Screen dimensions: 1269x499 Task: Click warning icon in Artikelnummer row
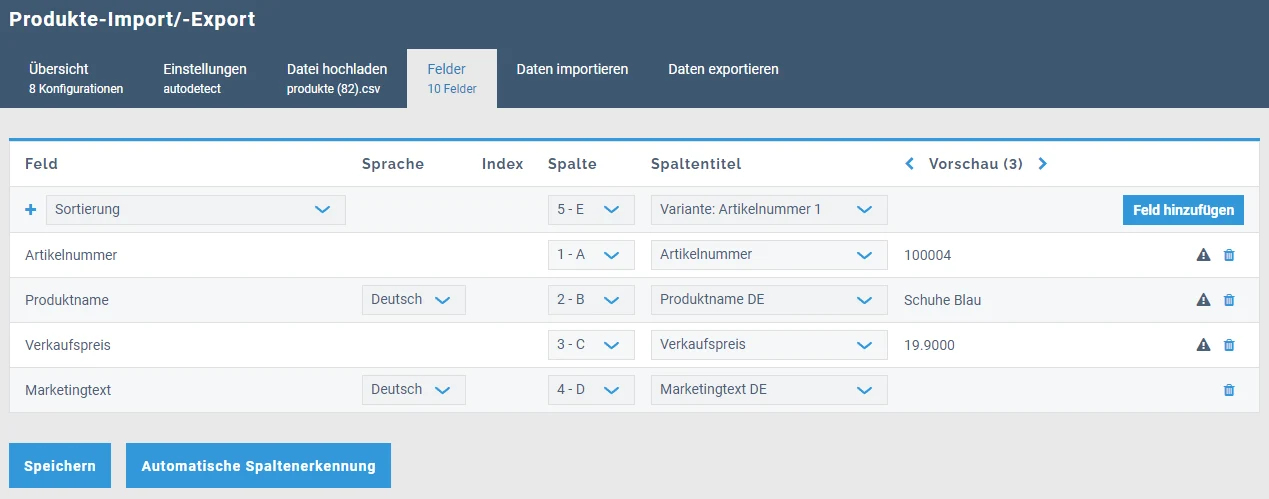(1203, 255)
